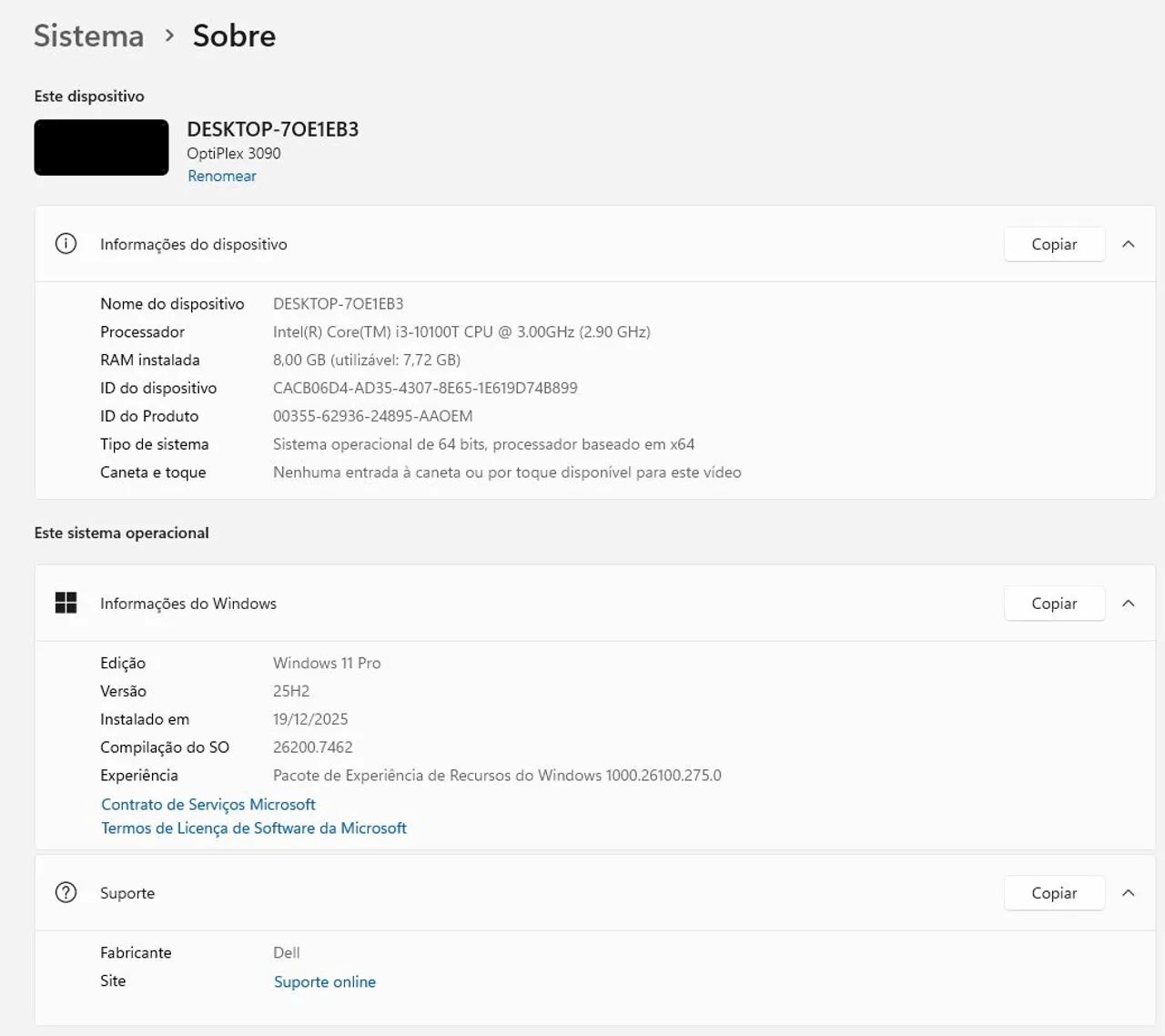Image resolution: width=1165 pixels, height=1036 pixels.
Task: Click the info icon beside Informações do dispositivo
Action: [66, 244]
